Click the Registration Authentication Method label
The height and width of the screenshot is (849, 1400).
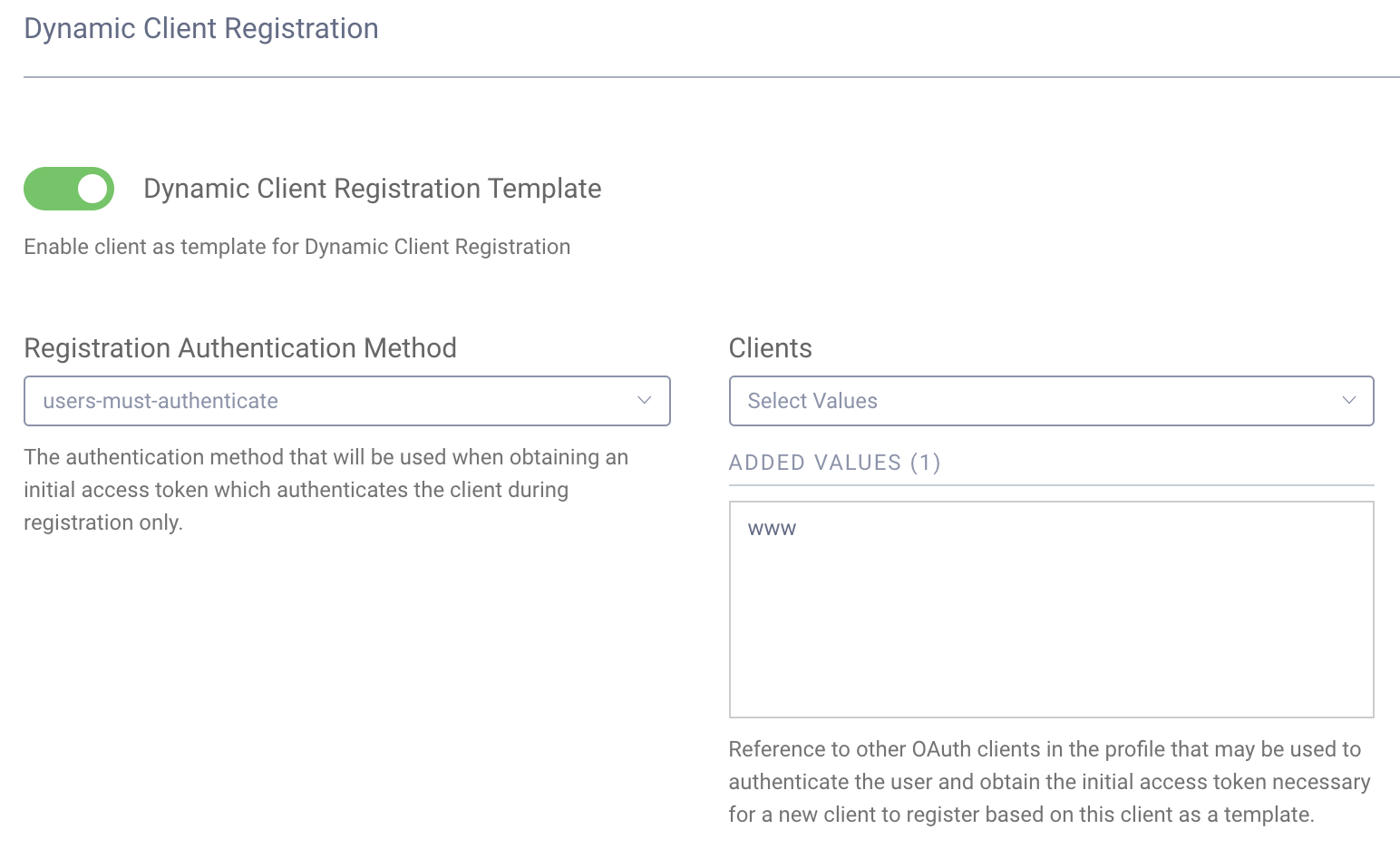point(239,347)
